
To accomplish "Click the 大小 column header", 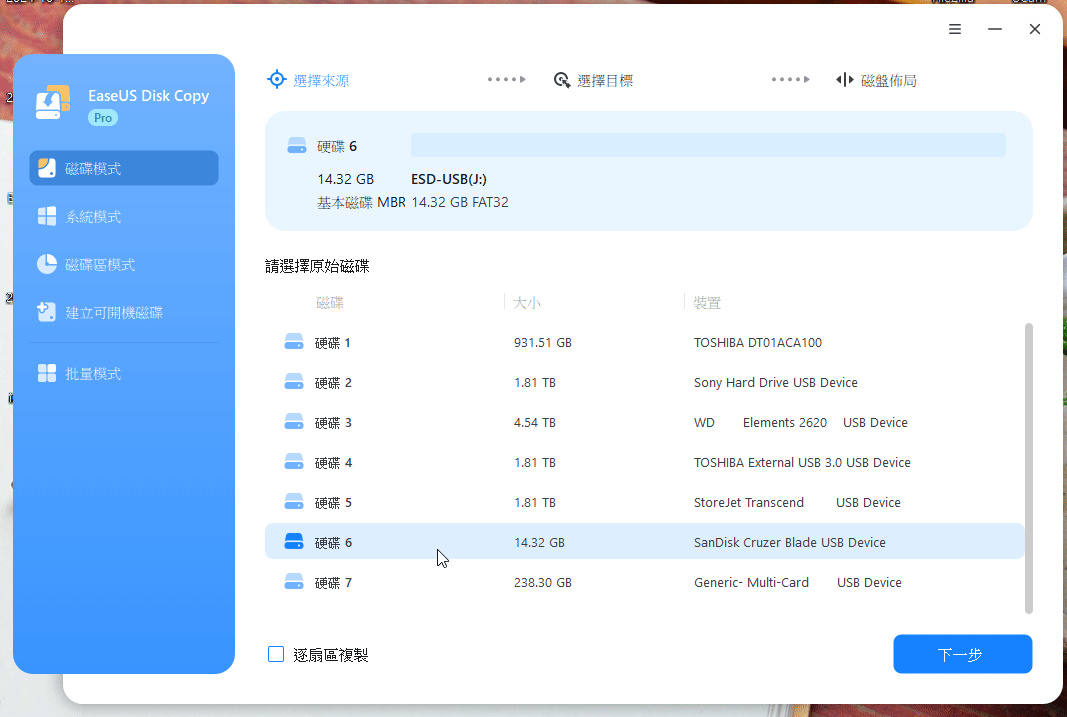I will pyautogui.click(x=527, y=303).
